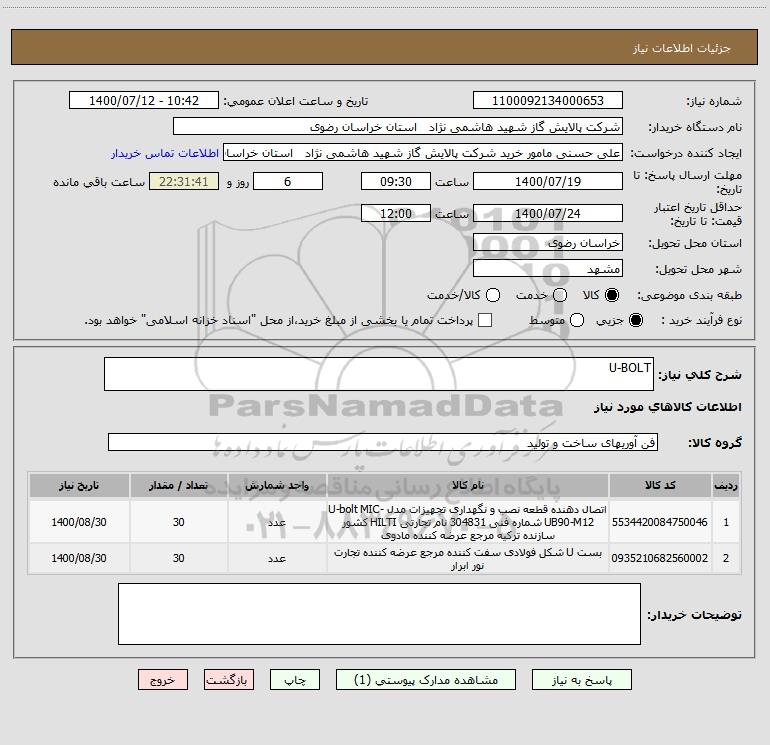Click the U-BOLT general description box
Image resolution: width=770 pixels, height=745 pixels.
tap(379, 374)
